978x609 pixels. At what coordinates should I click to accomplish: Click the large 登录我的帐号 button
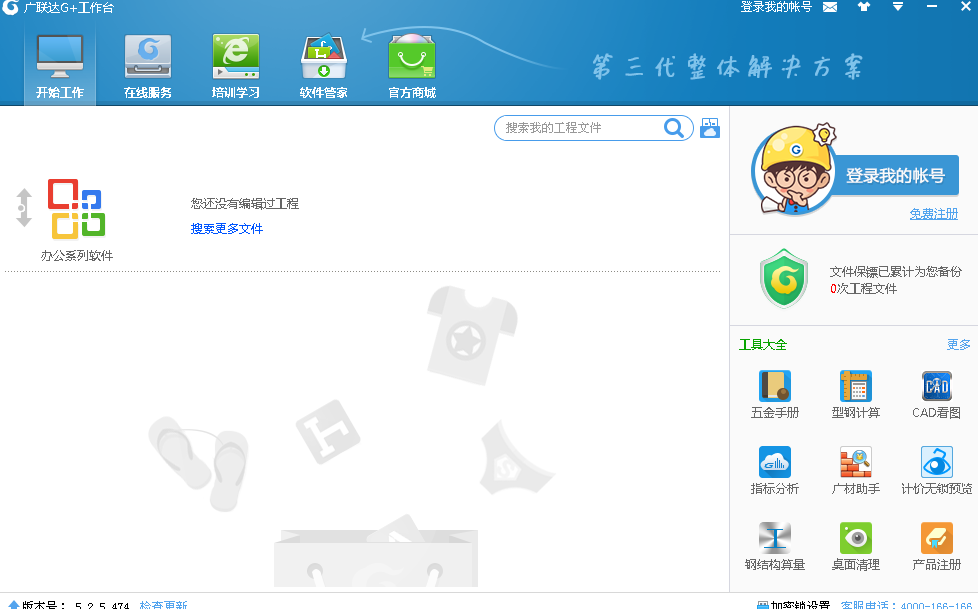coord(895,175)
